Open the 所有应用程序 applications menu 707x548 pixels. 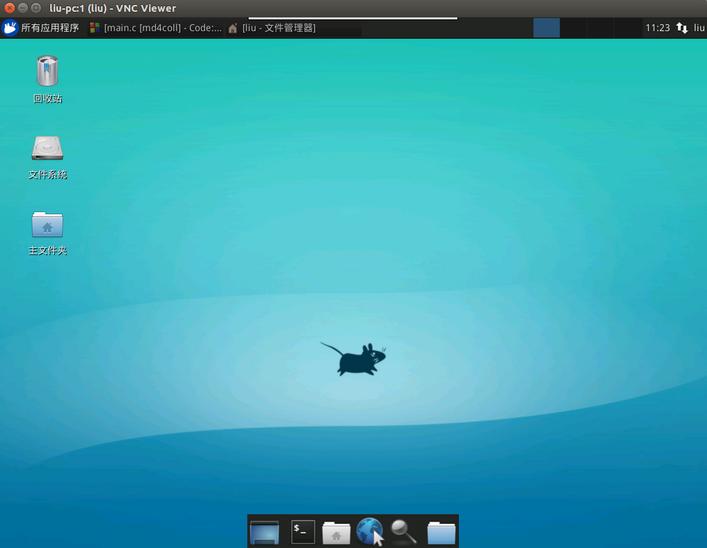(41, 28)
